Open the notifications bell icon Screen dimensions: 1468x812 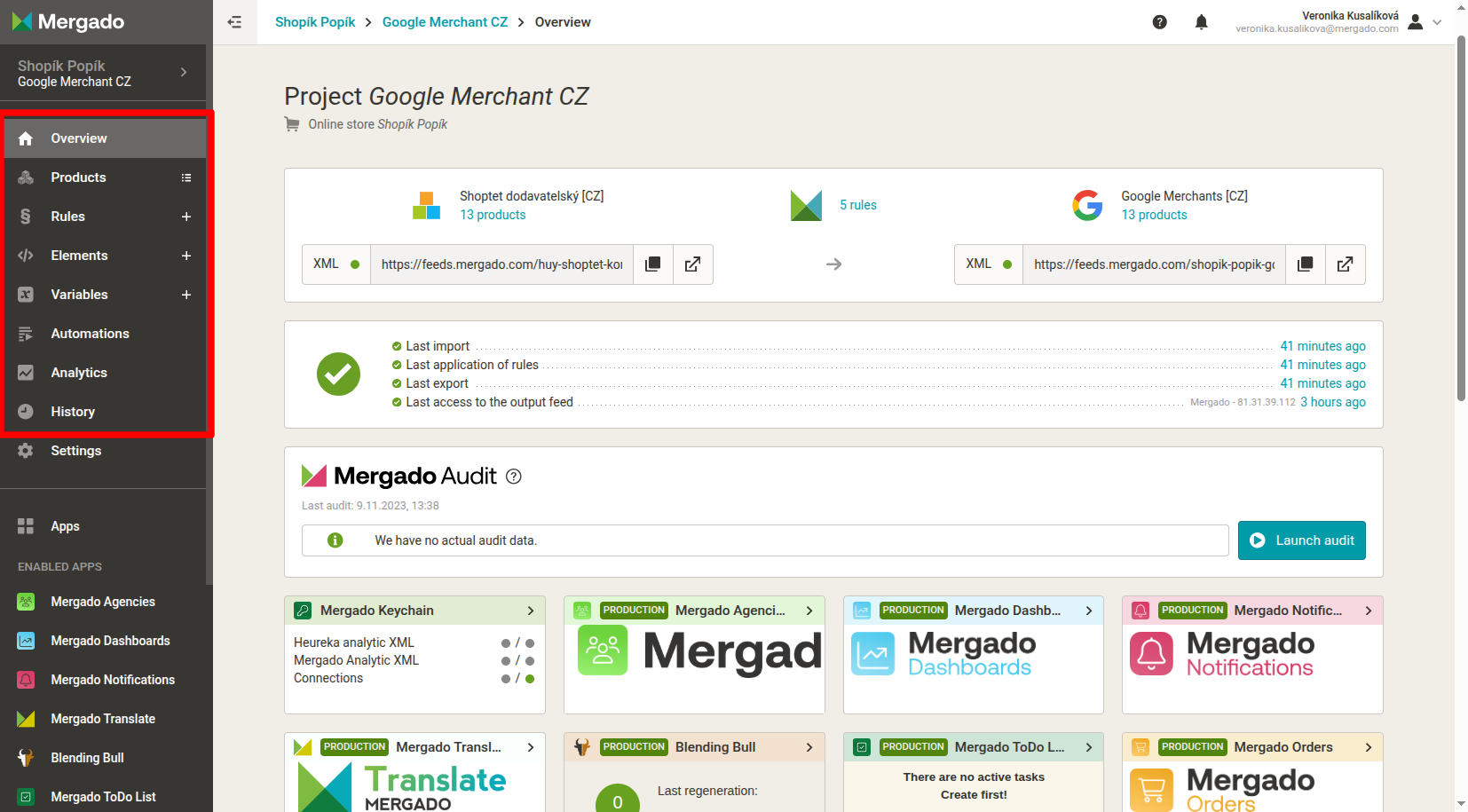pos(1201,22)
